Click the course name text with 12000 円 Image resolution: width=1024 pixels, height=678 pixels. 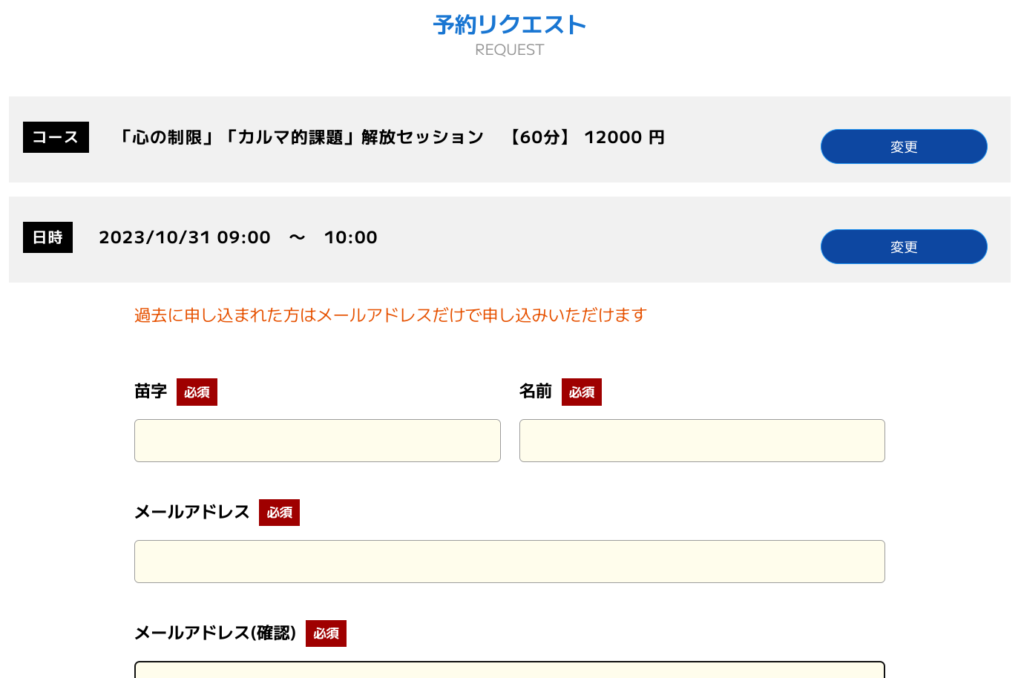tap(390, 137)
